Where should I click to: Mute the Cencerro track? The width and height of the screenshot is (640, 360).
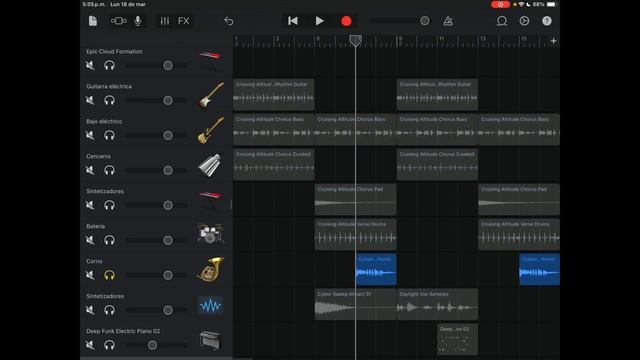tap(90, 170)
